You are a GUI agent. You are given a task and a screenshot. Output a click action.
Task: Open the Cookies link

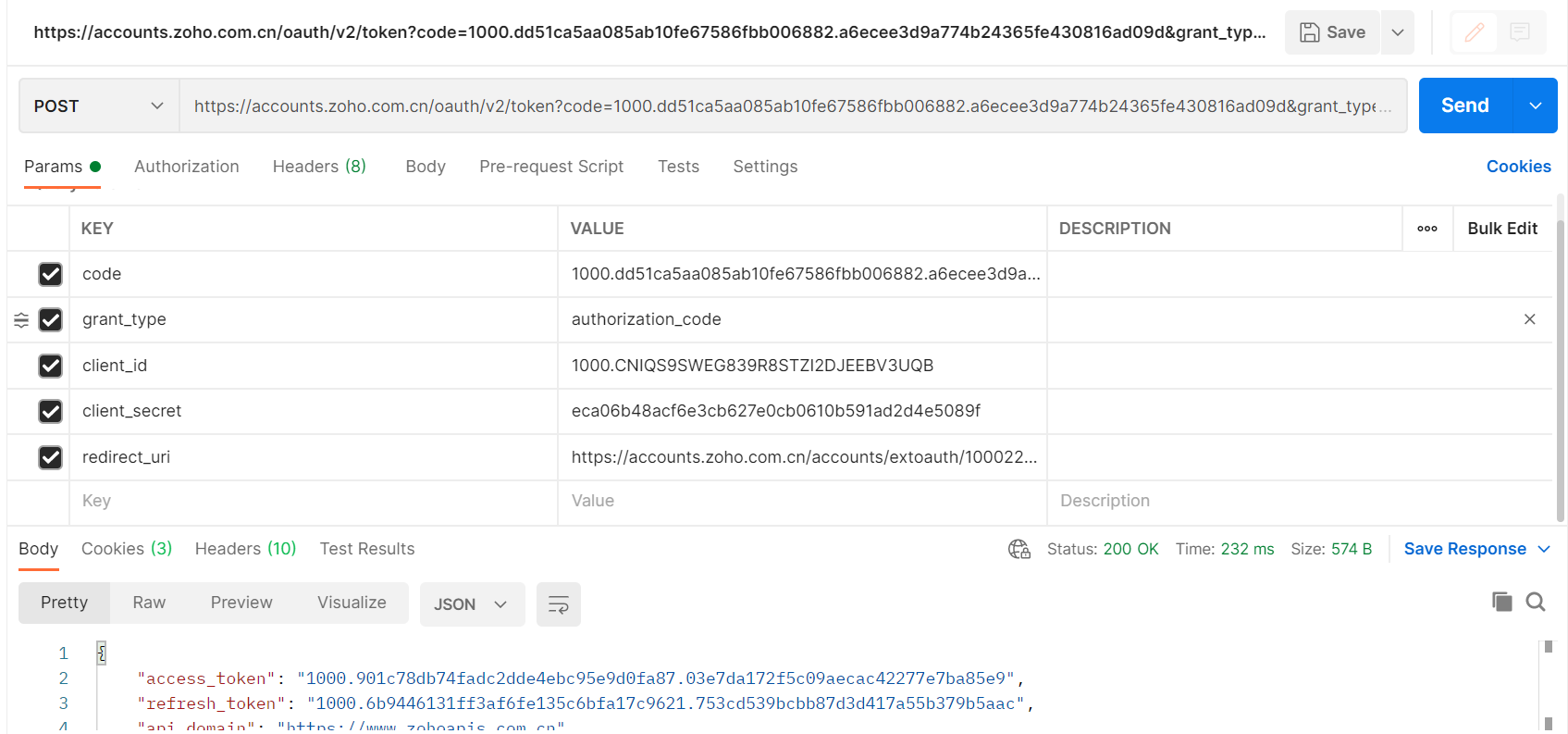(x=1518, y=167)
